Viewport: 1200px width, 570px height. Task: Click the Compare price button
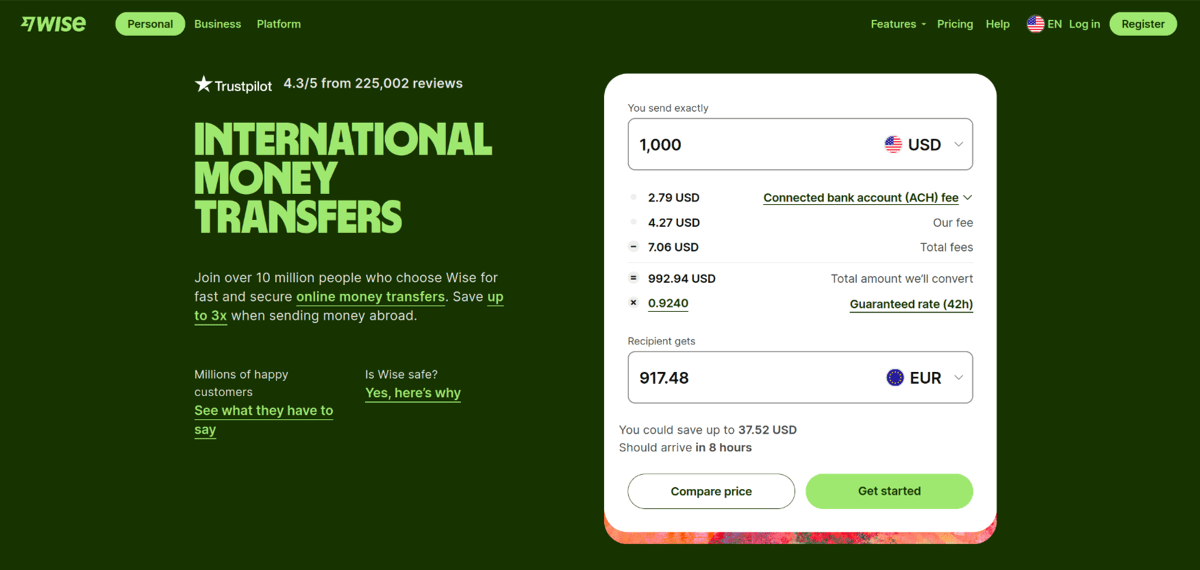tap(711, 491)
